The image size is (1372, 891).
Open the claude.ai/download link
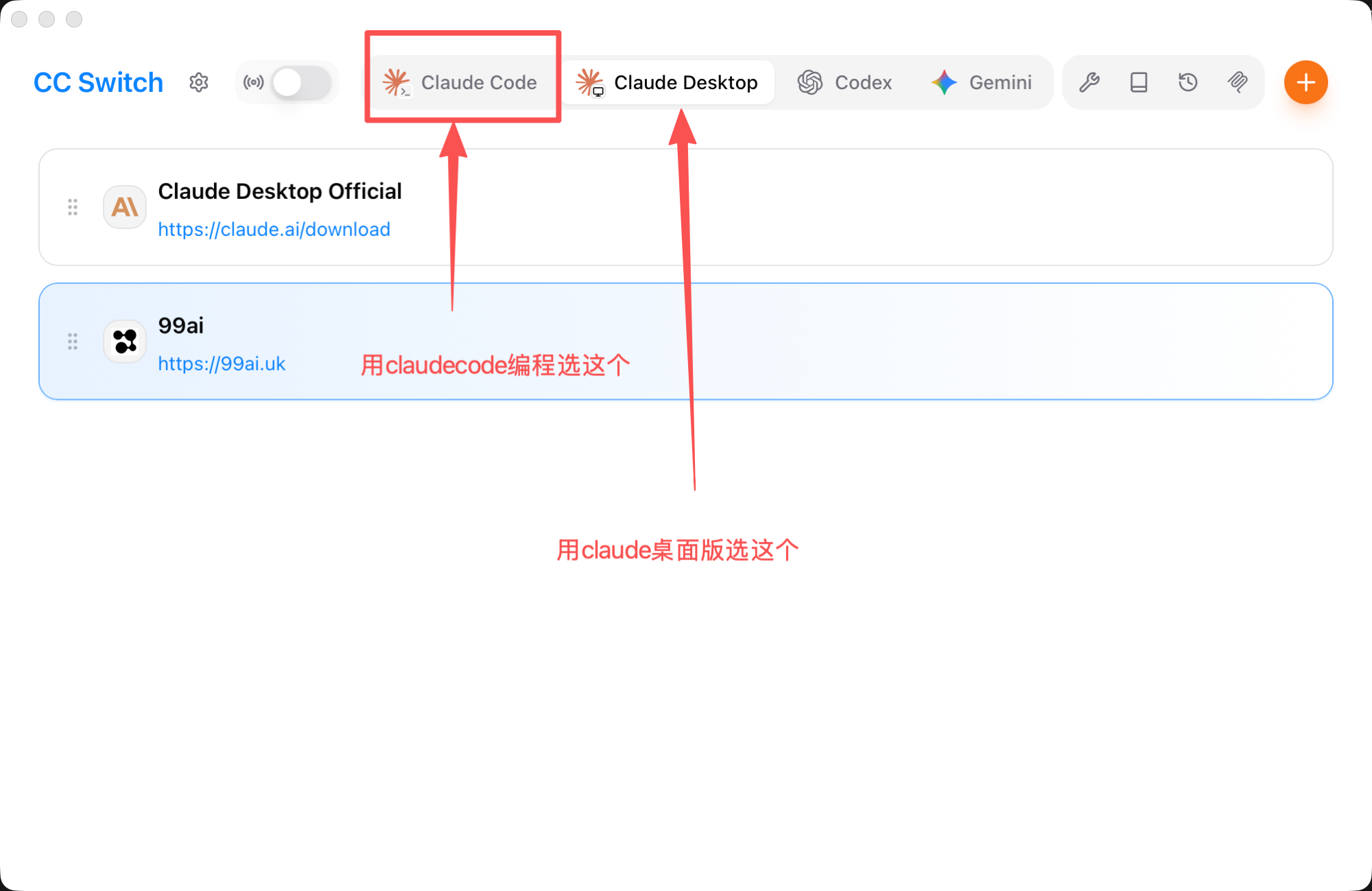pos(274,229)
